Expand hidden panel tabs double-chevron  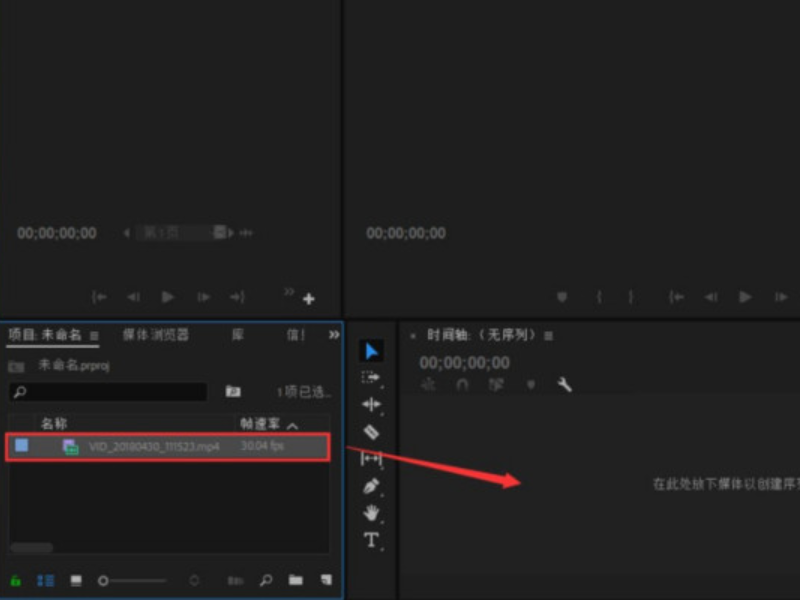tap(333, 335)
